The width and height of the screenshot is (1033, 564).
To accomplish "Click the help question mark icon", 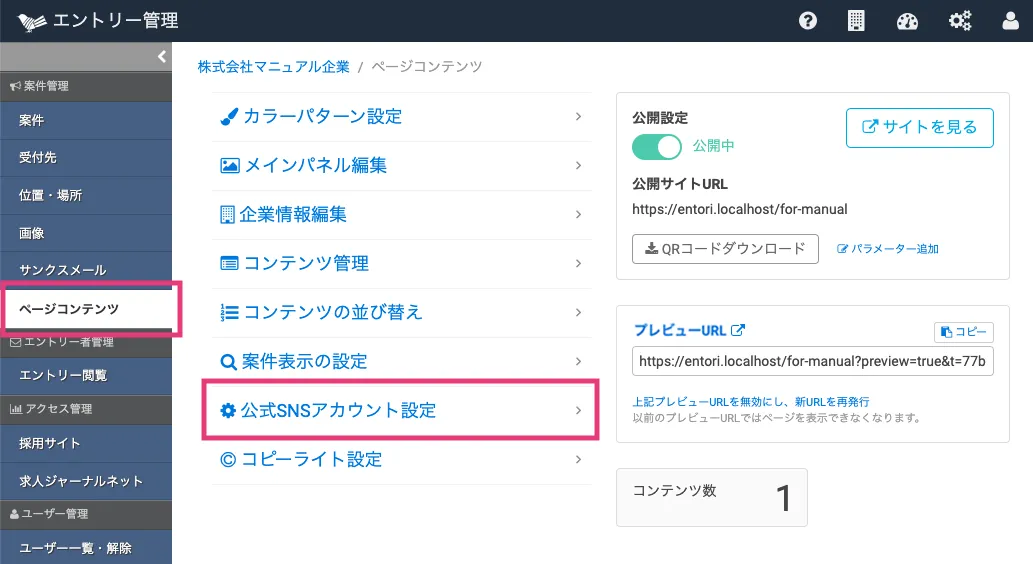I will click(x=808, y=21).
